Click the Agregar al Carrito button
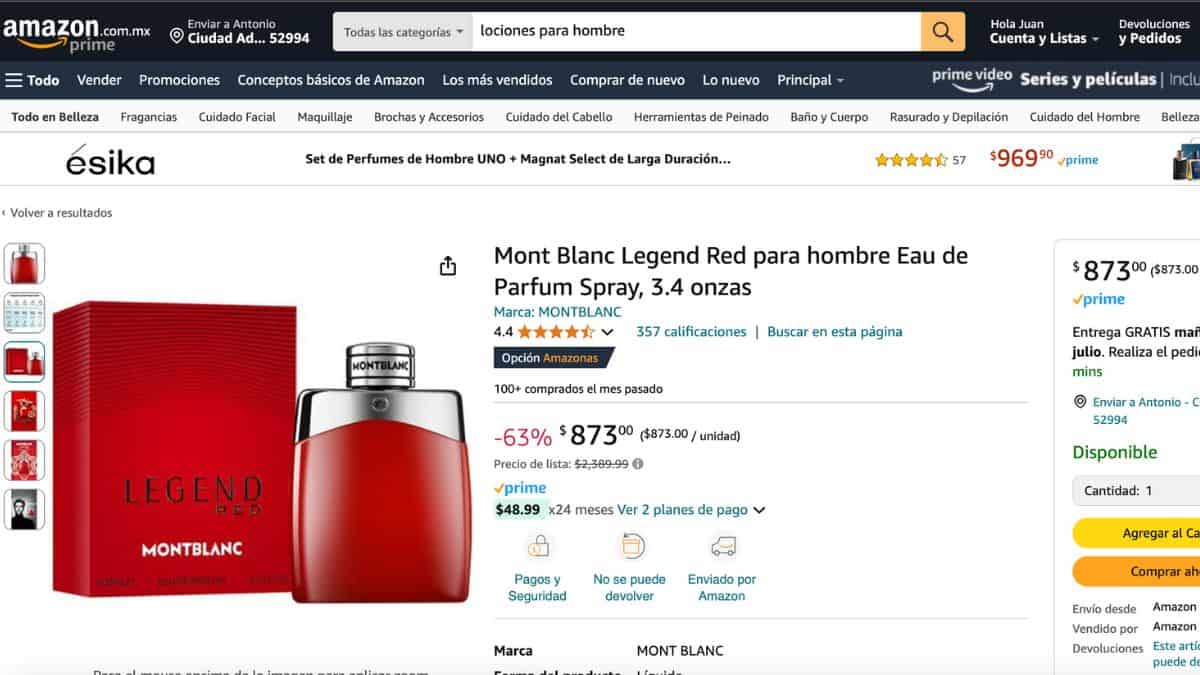The width and height of the screenshot is (1200, 675). (1137, 533)
